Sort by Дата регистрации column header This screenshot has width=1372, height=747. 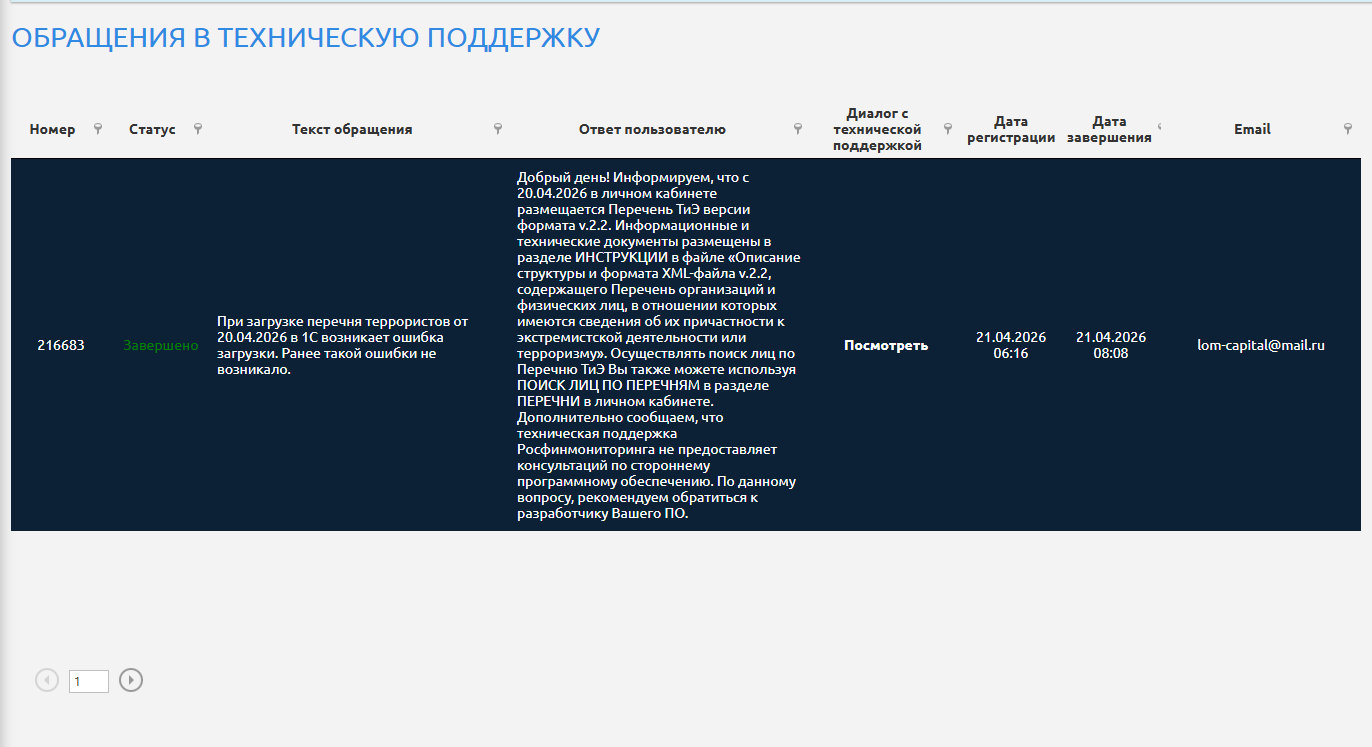click(1011, 129)
